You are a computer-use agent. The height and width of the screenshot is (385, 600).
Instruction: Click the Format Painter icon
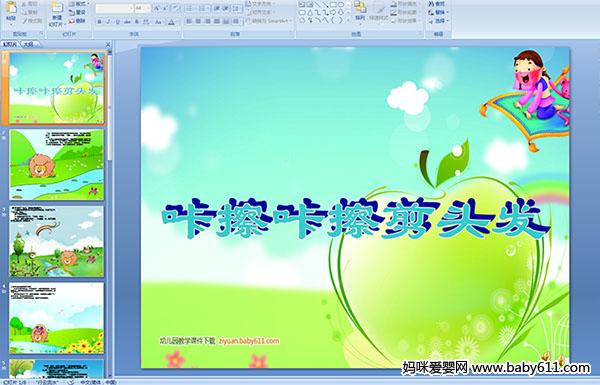click(x=33, y=21)
